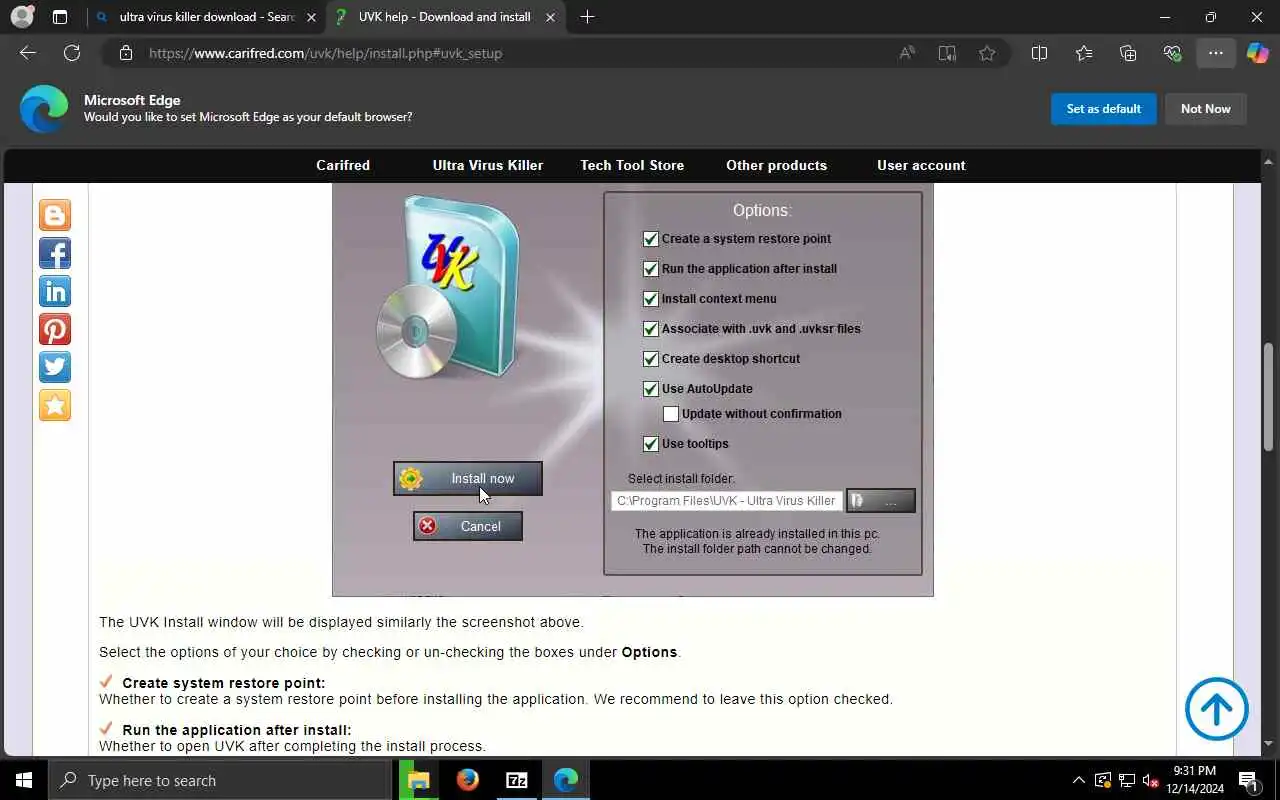Viewport: 1280px width, 800px height.
Task: Toggle Use tooltips checkbox
Action: [651, 444]
